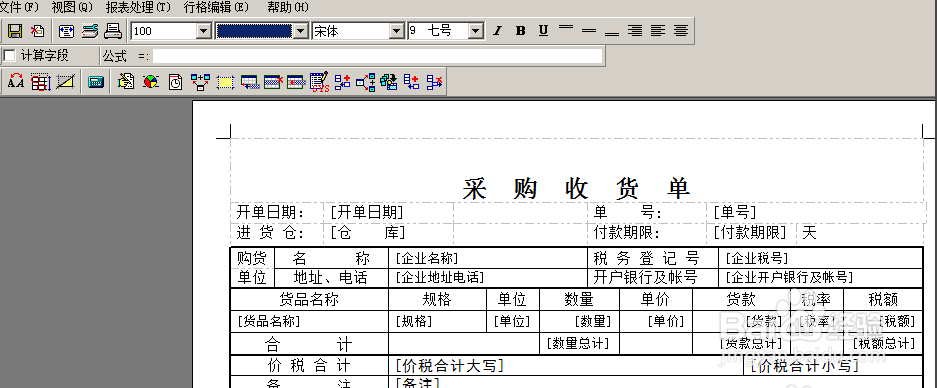Select the 税务登记号 label cell

(653, 258)
